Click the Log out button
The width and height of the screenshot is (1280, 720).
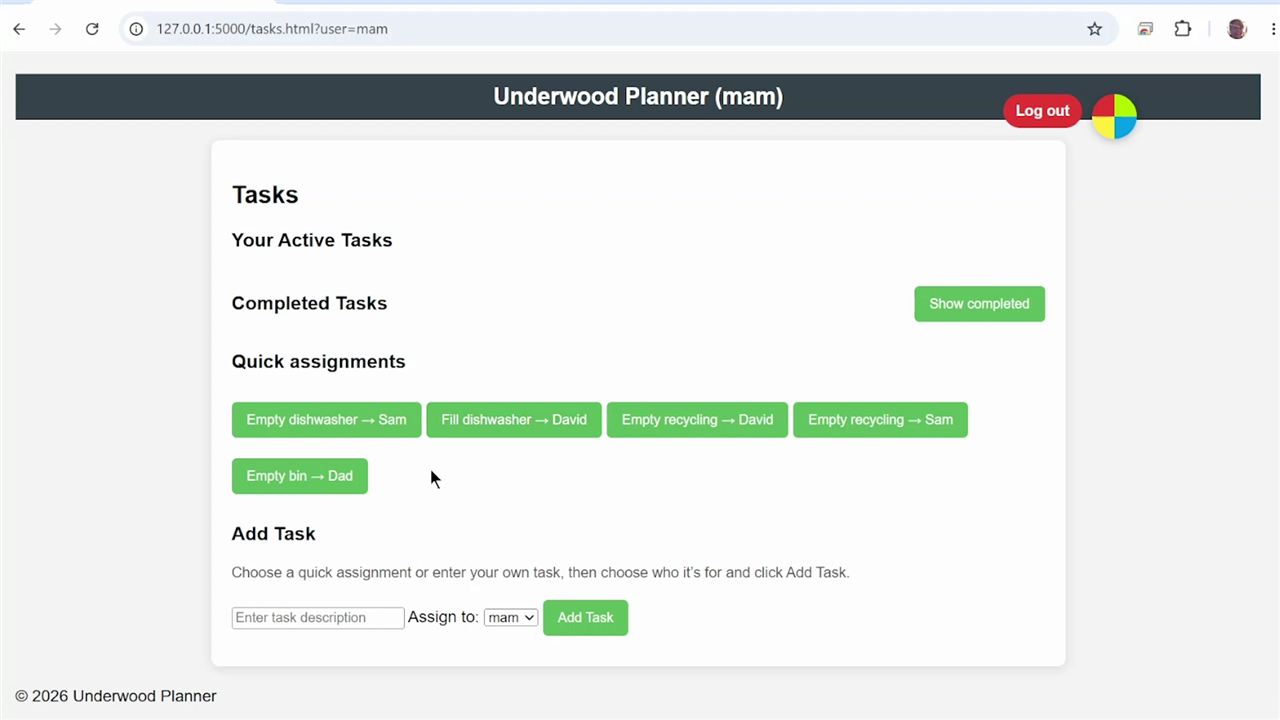click(1042, 111)
